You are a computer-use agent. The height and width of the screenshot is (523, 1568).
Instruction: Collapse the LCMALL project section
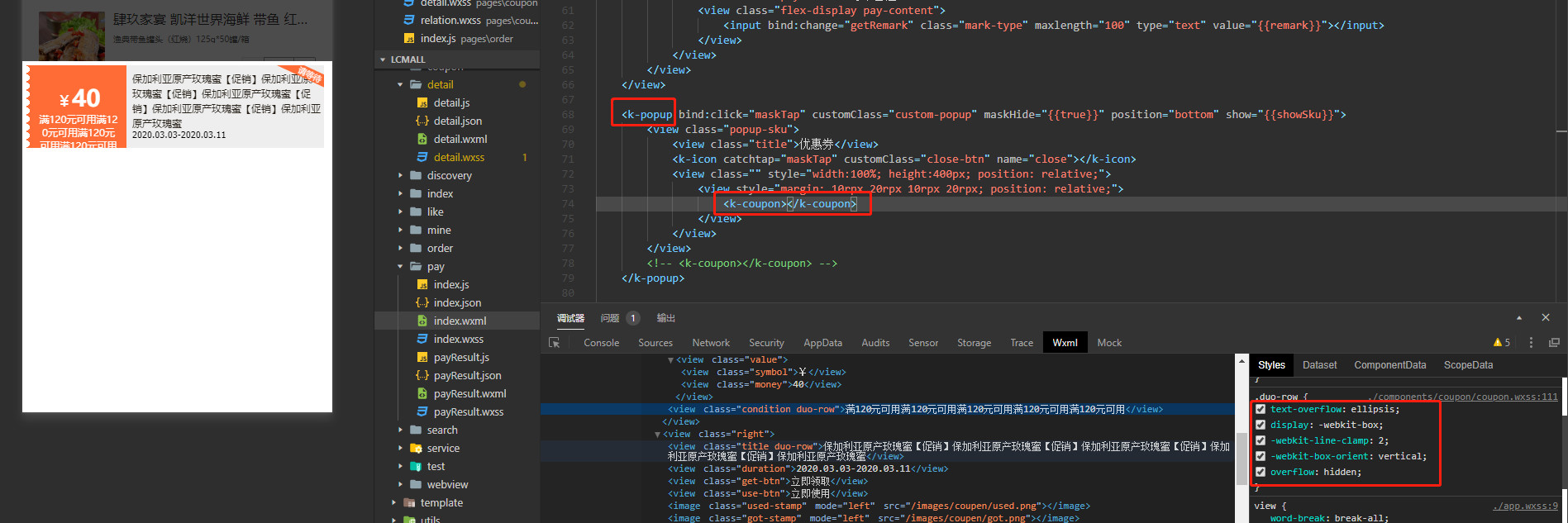pos(383,59)
